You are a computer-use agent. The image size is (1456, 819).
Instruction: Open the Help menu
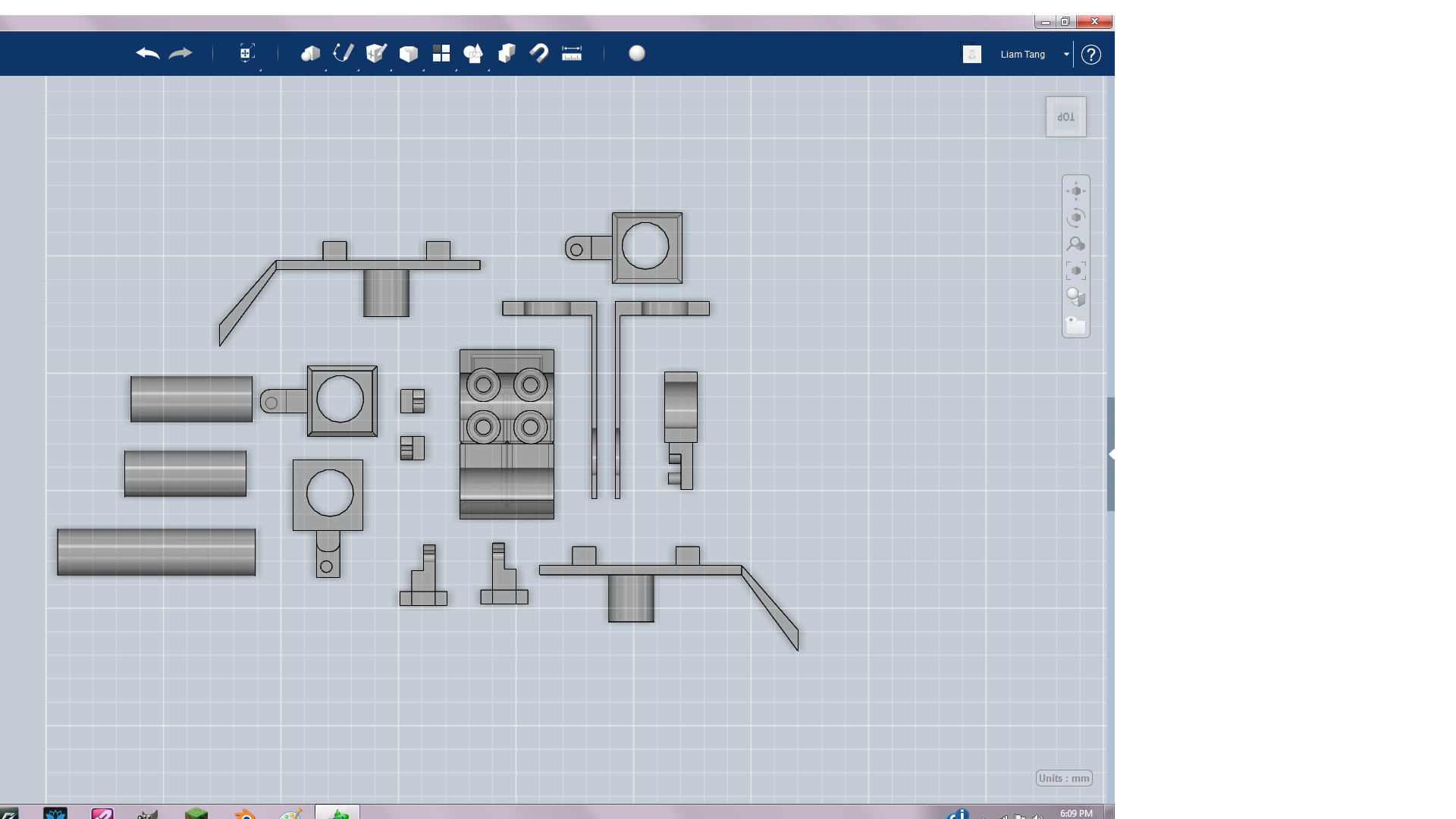coord(1091,54)
